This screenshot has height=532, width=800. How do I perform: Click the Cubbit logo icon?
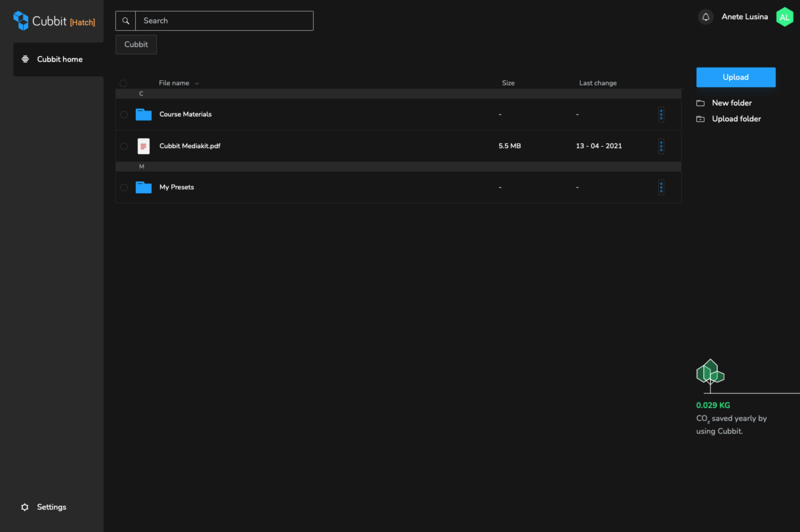tap(21, 20)
